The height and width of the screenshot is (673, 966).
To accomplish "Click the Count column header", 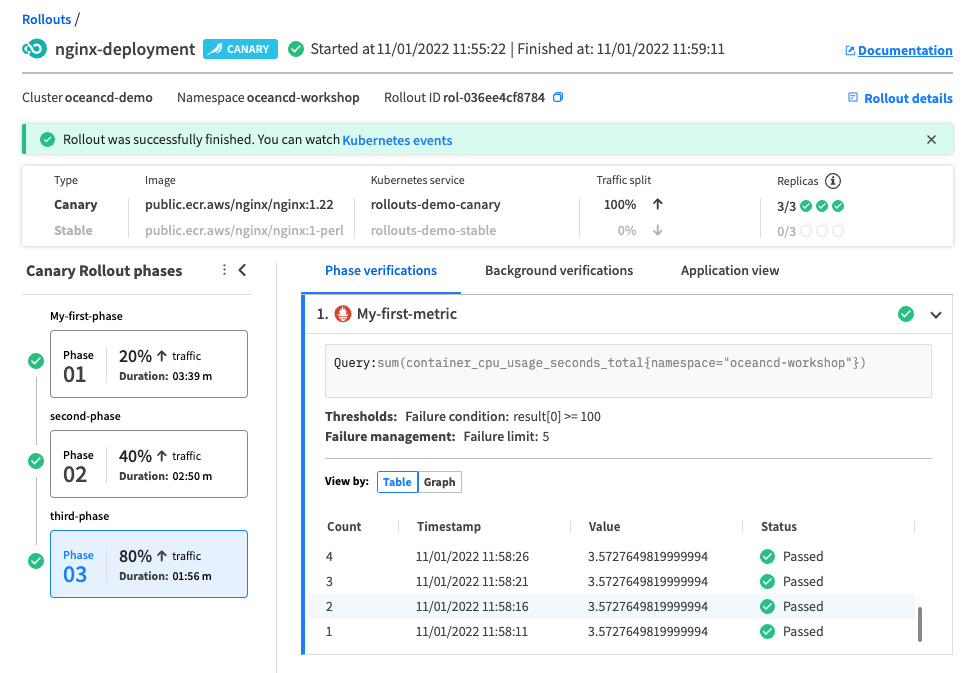I will click(344, 527).
